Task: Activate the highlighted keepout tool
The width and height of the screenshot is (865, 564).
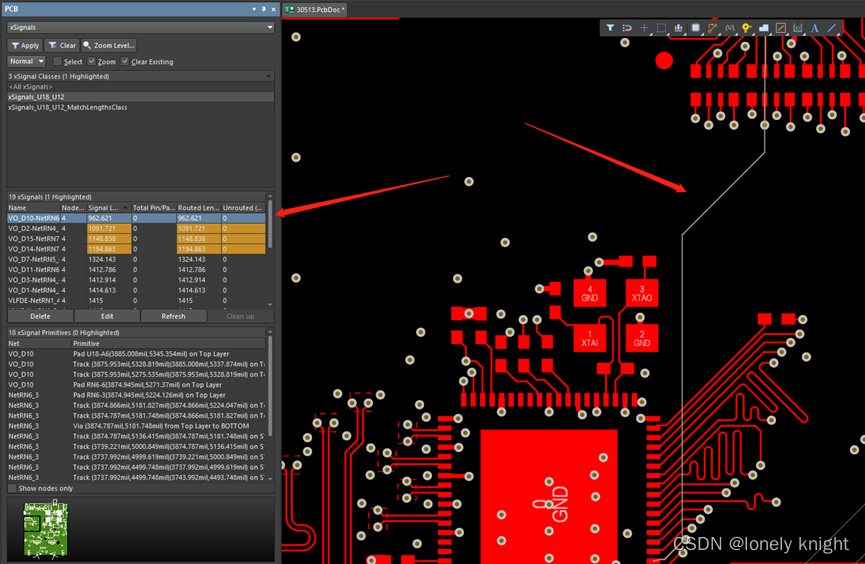Action: click(x=781, y=28)
